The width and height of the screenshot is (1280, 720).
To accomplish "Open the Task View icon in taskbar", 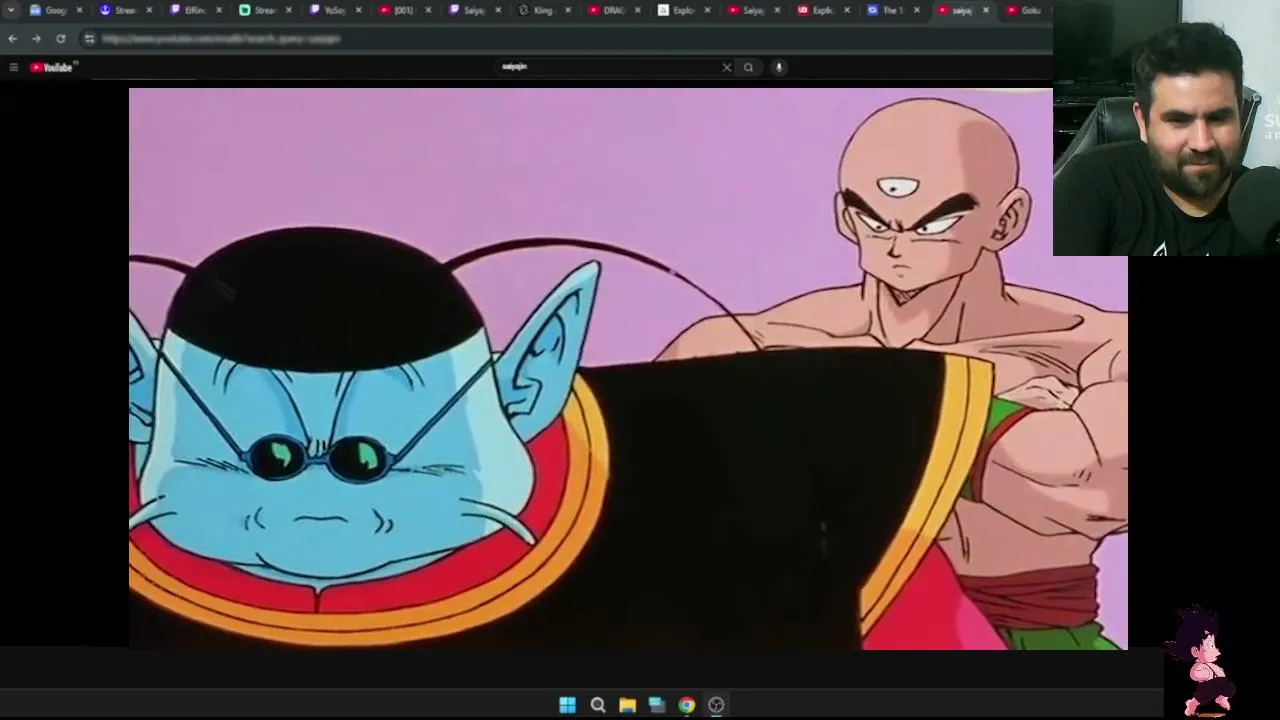I will 657,705.
